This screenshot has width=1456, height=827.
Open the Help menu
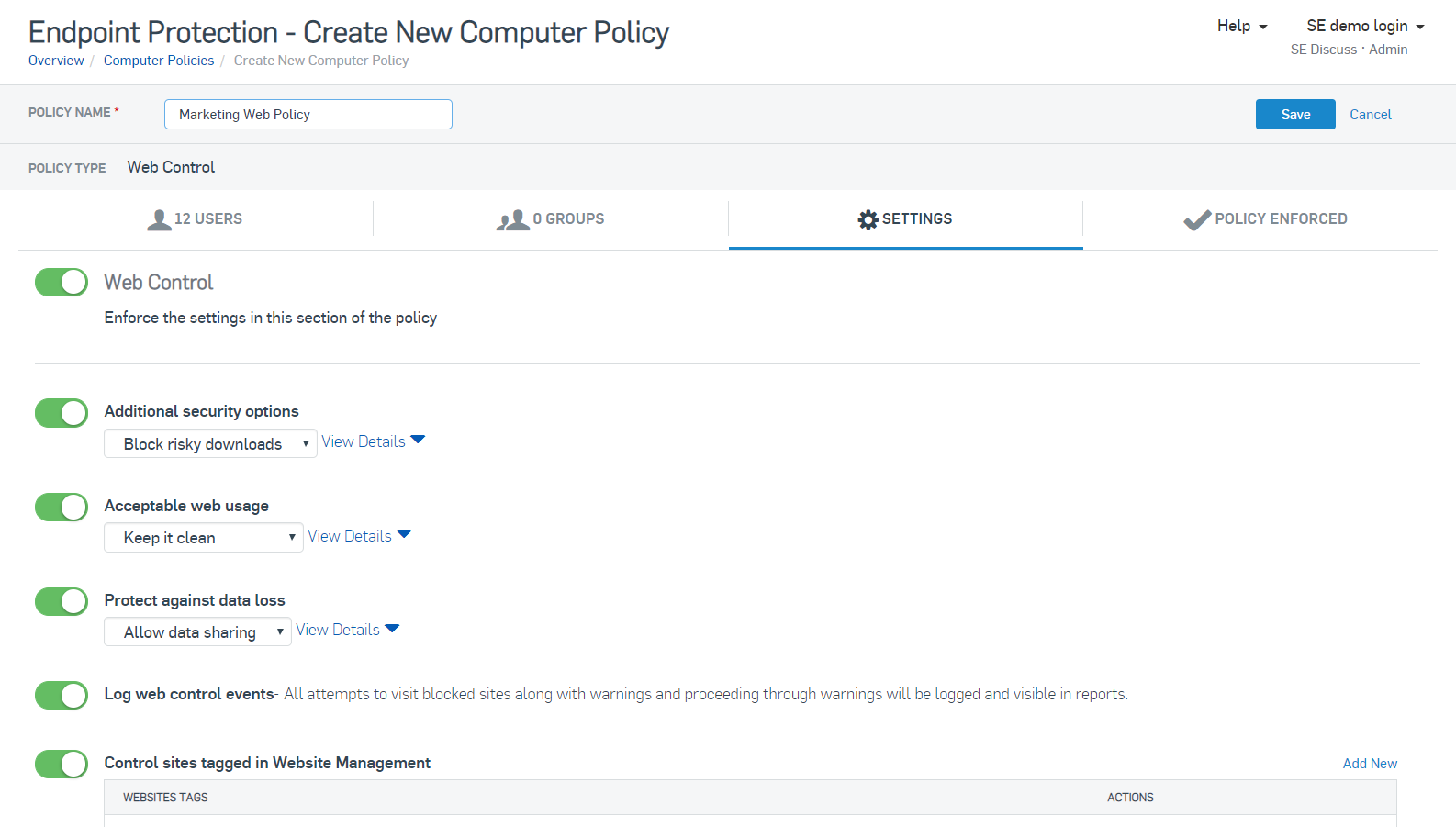point(1241,27)
